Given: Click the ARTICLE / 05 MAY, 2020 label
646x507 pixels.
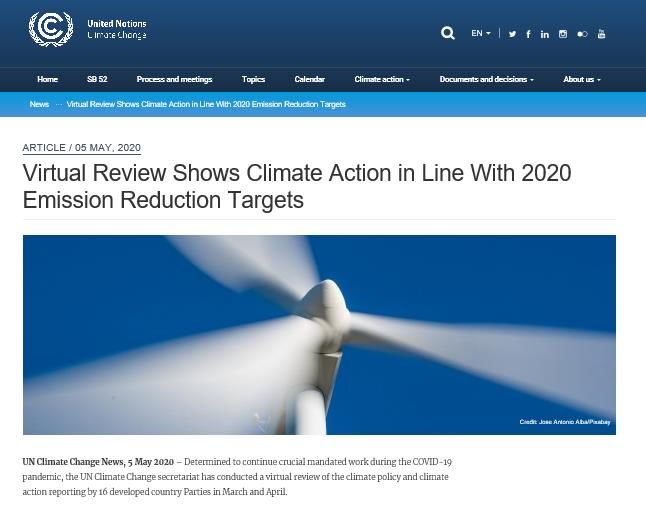Looking at the screenshot, I should [x=82, y=147].
